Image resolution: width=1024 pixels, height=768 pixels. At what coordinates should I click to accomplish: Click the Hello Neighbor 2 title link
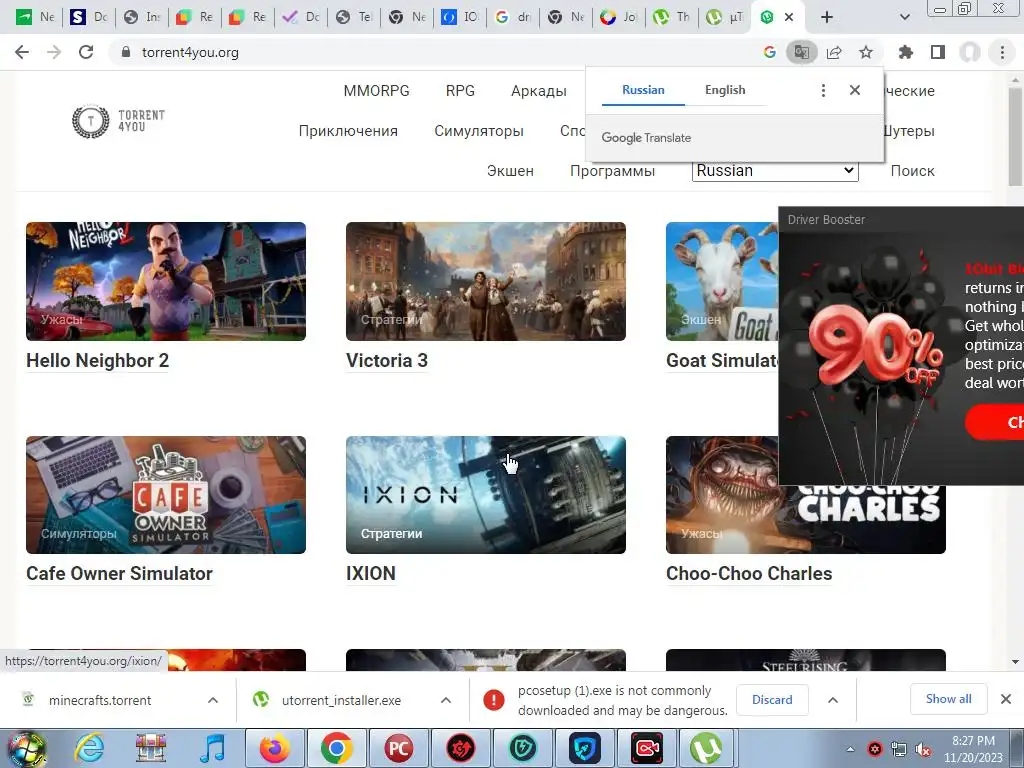97,360
